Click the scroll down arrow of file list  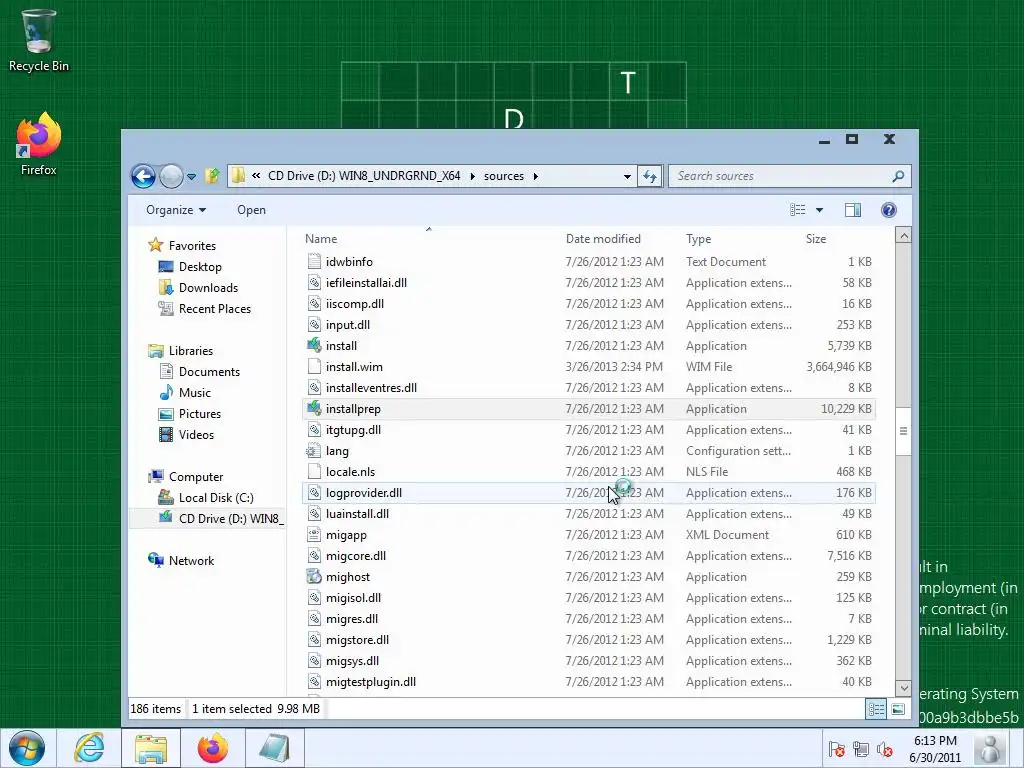(x=903, y=688)
